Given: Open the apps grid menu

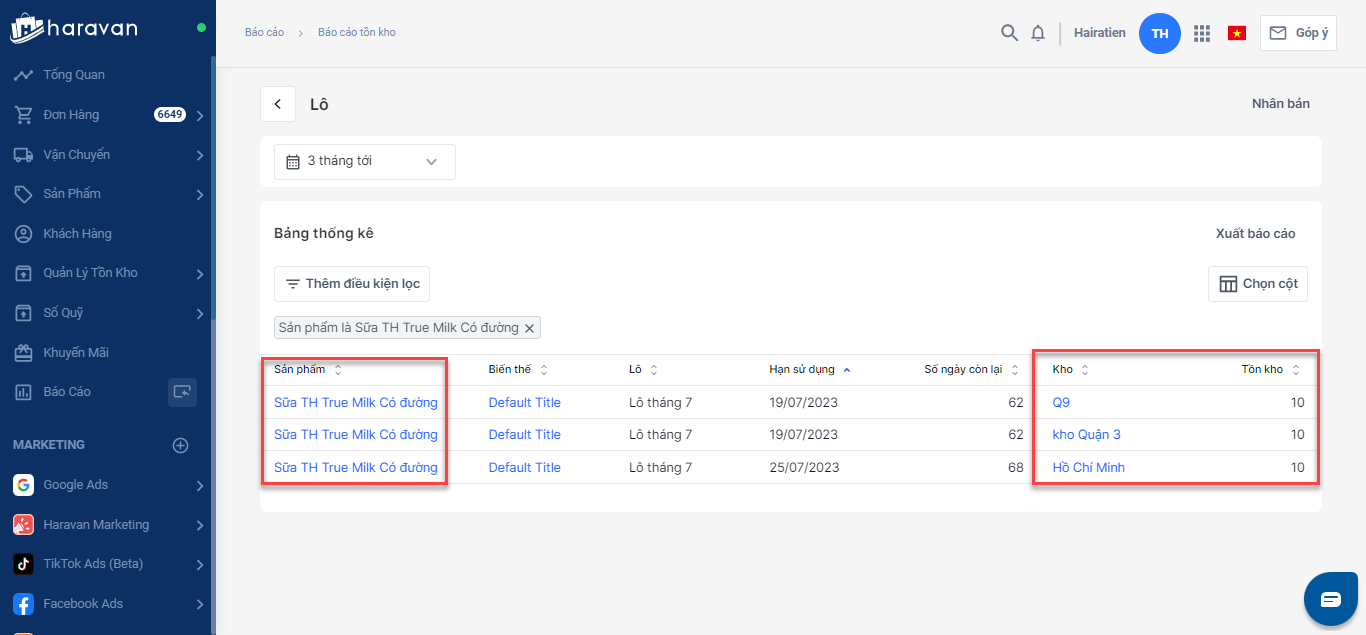Looking at the screenshot, I should (1202, 33).
